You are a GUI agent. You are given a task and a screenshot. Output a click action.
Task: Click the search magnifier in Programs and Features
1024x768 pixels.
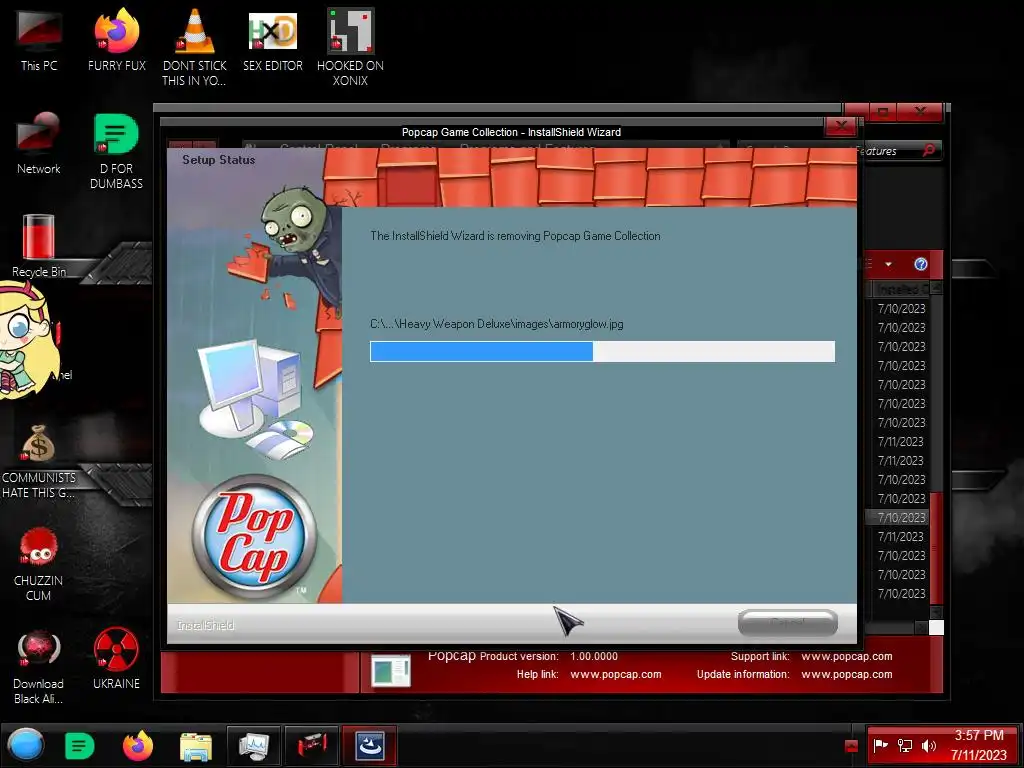click(928, 151)
